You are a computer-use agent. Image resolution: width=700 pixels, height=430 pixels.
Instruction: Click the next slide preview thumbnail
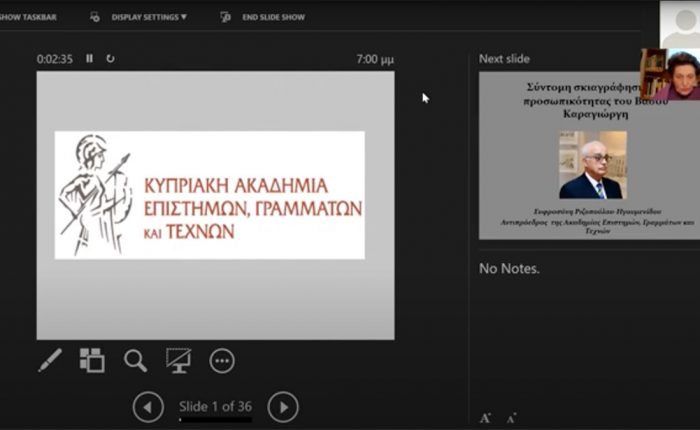pos(589,156)
